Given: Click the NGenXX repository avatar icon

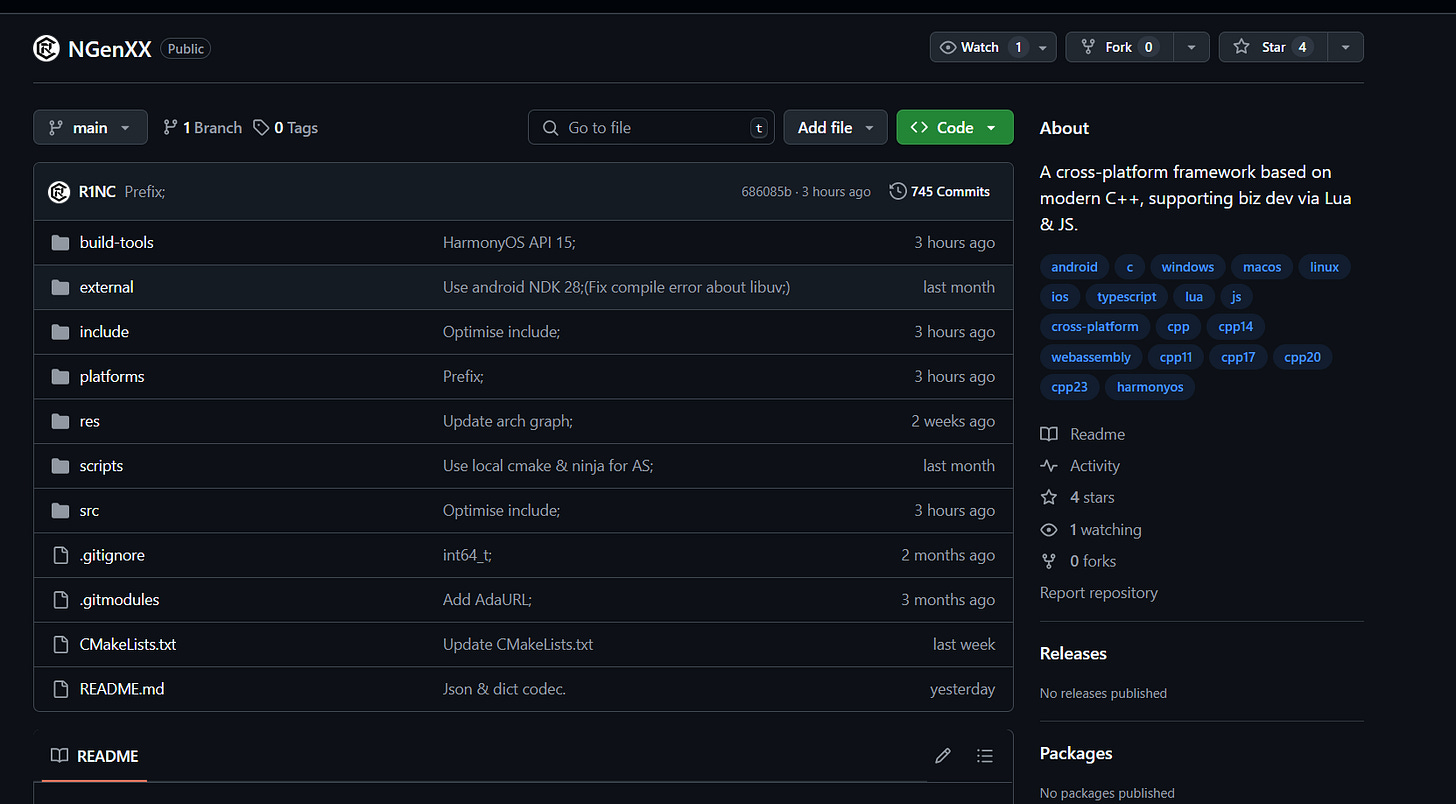Looking at the screenshot, I should (46, 48).
